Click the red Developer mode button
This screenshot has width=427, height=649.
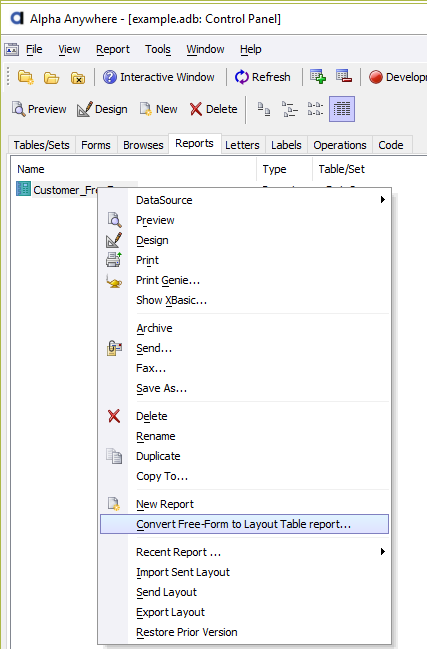click(397, 77)
